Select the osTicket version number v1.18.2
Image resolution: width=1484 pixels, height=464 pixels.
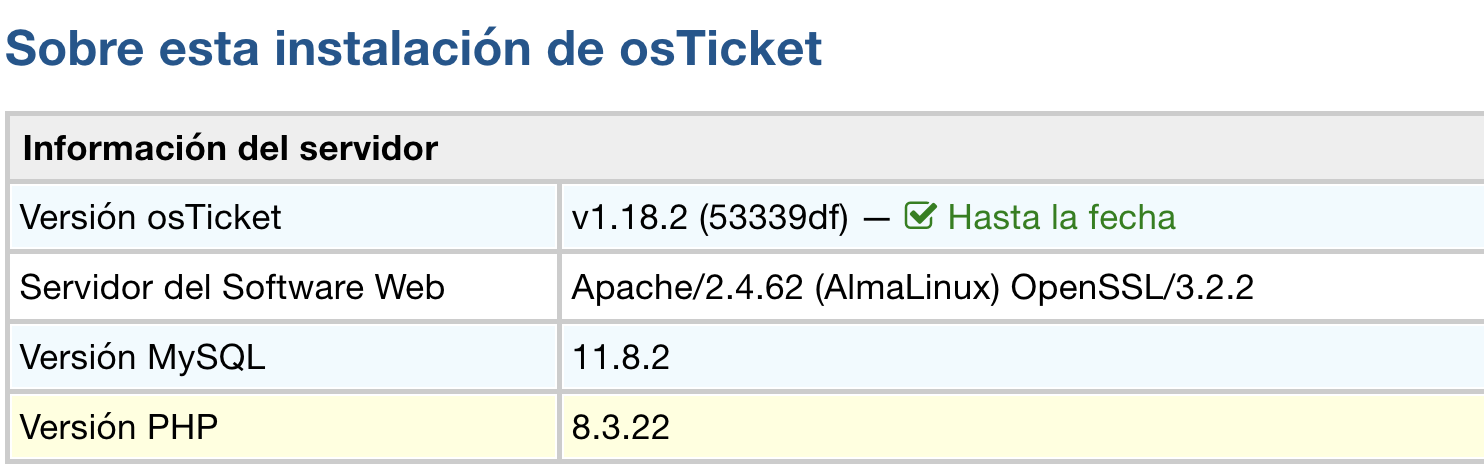629,217
